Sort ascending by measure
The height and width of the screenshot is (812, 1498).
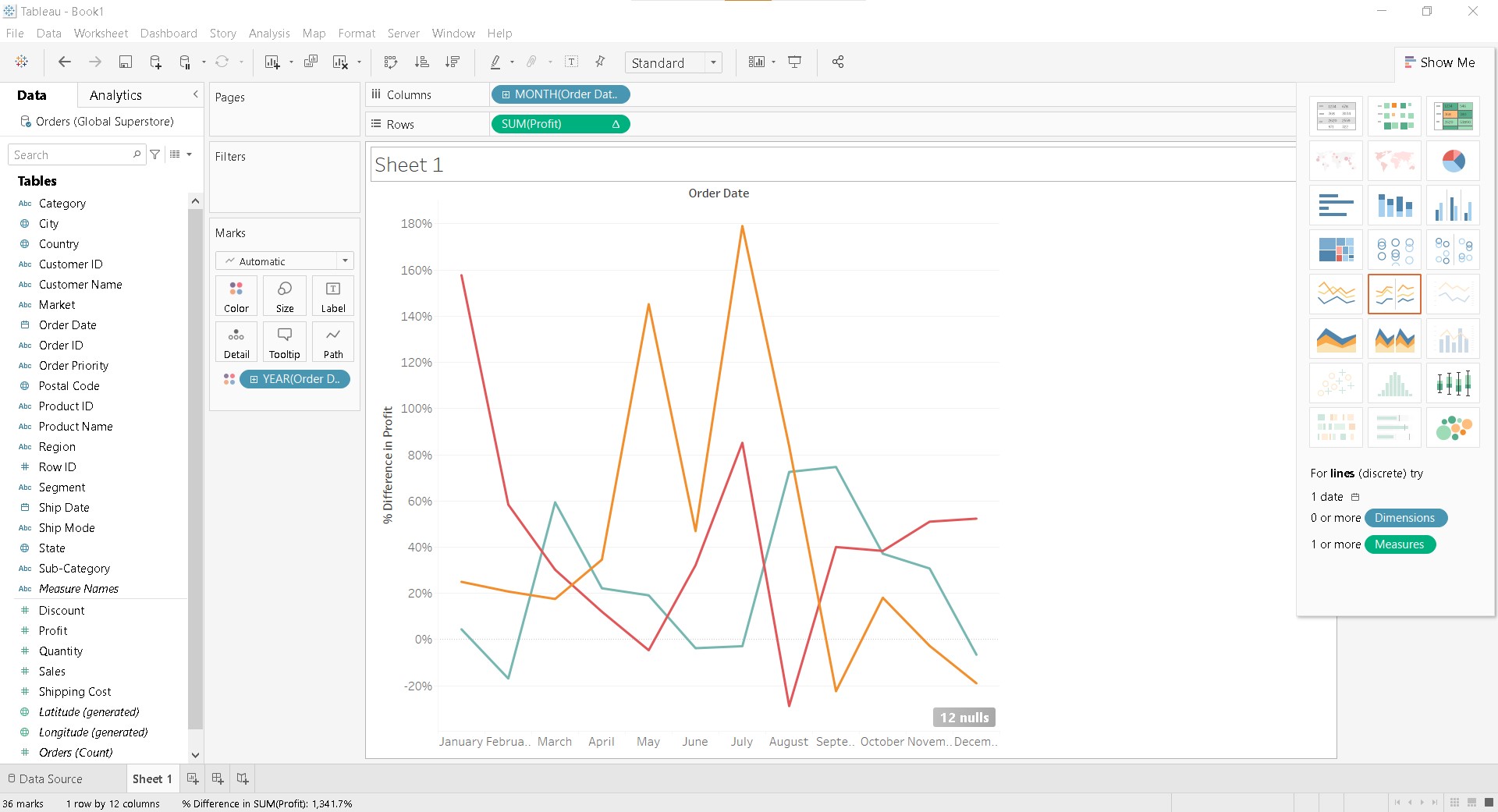[421, 62]
